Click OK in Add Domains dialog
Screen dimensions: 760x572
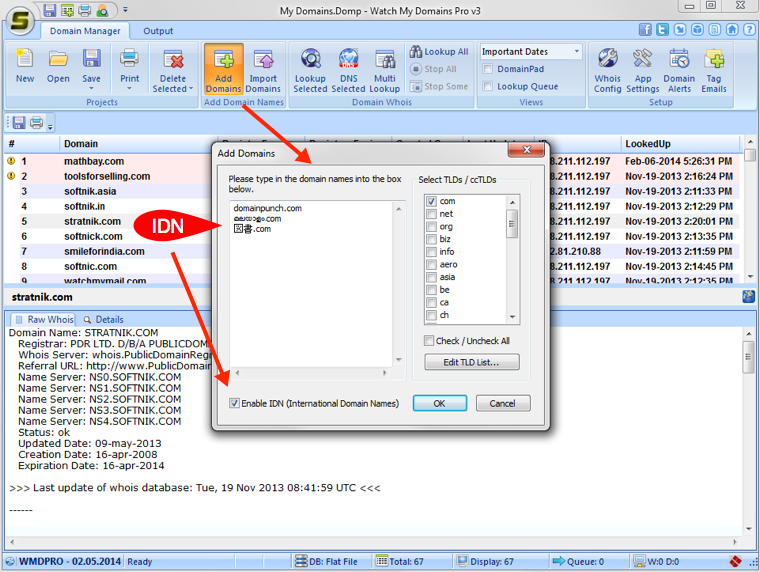point(440,403)
